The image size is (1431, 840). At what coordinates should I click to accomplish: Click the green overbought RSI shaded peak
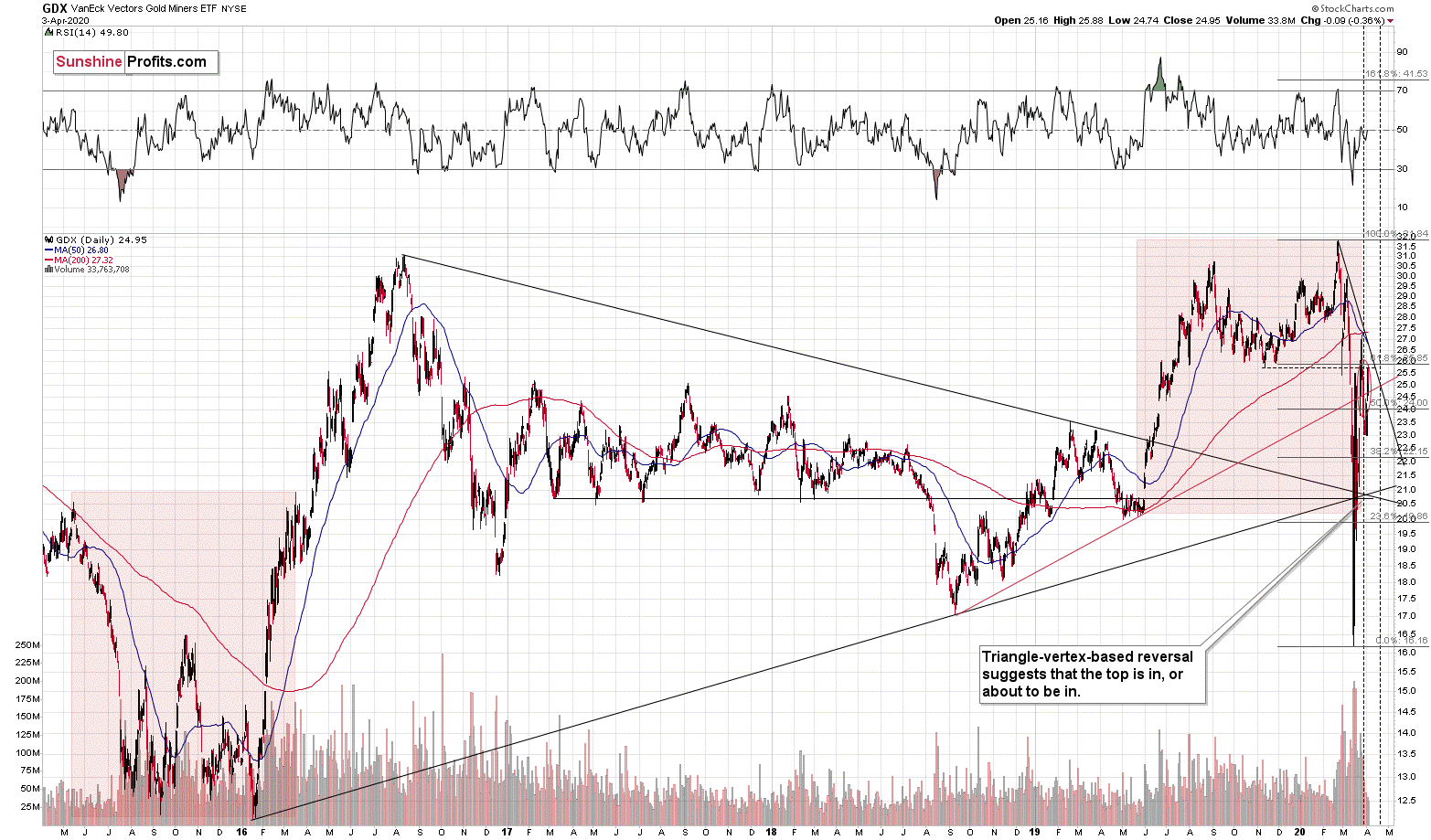click(1159, 80)
